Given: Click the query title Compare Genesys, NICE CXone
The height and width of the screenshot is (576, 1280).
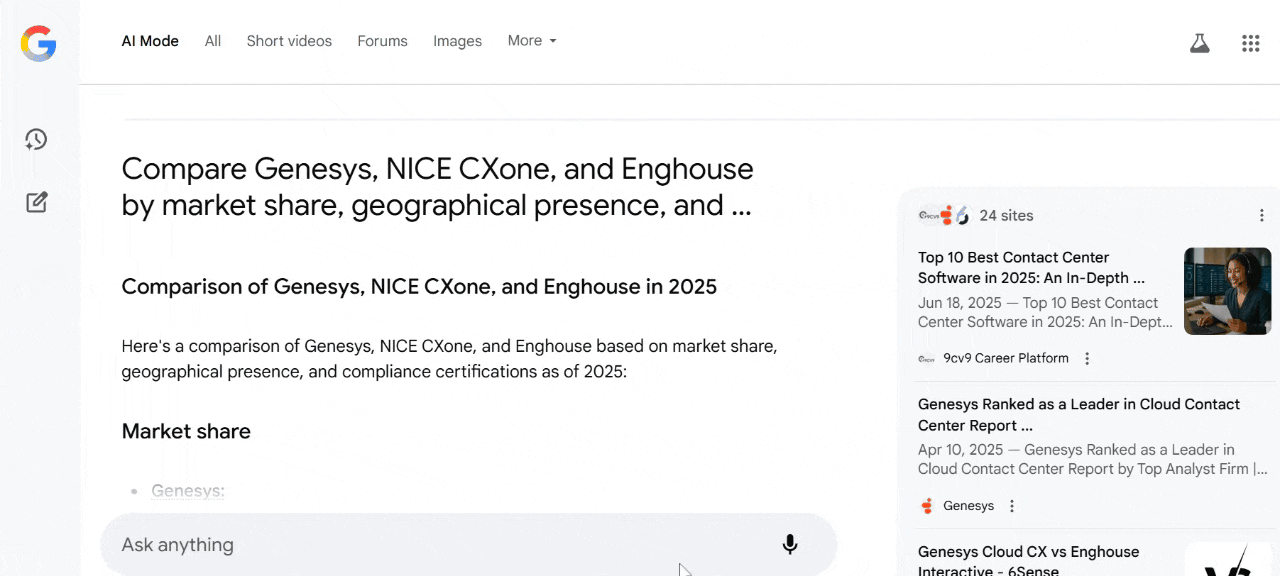Looking at the screenshot, I should point(437,187).
